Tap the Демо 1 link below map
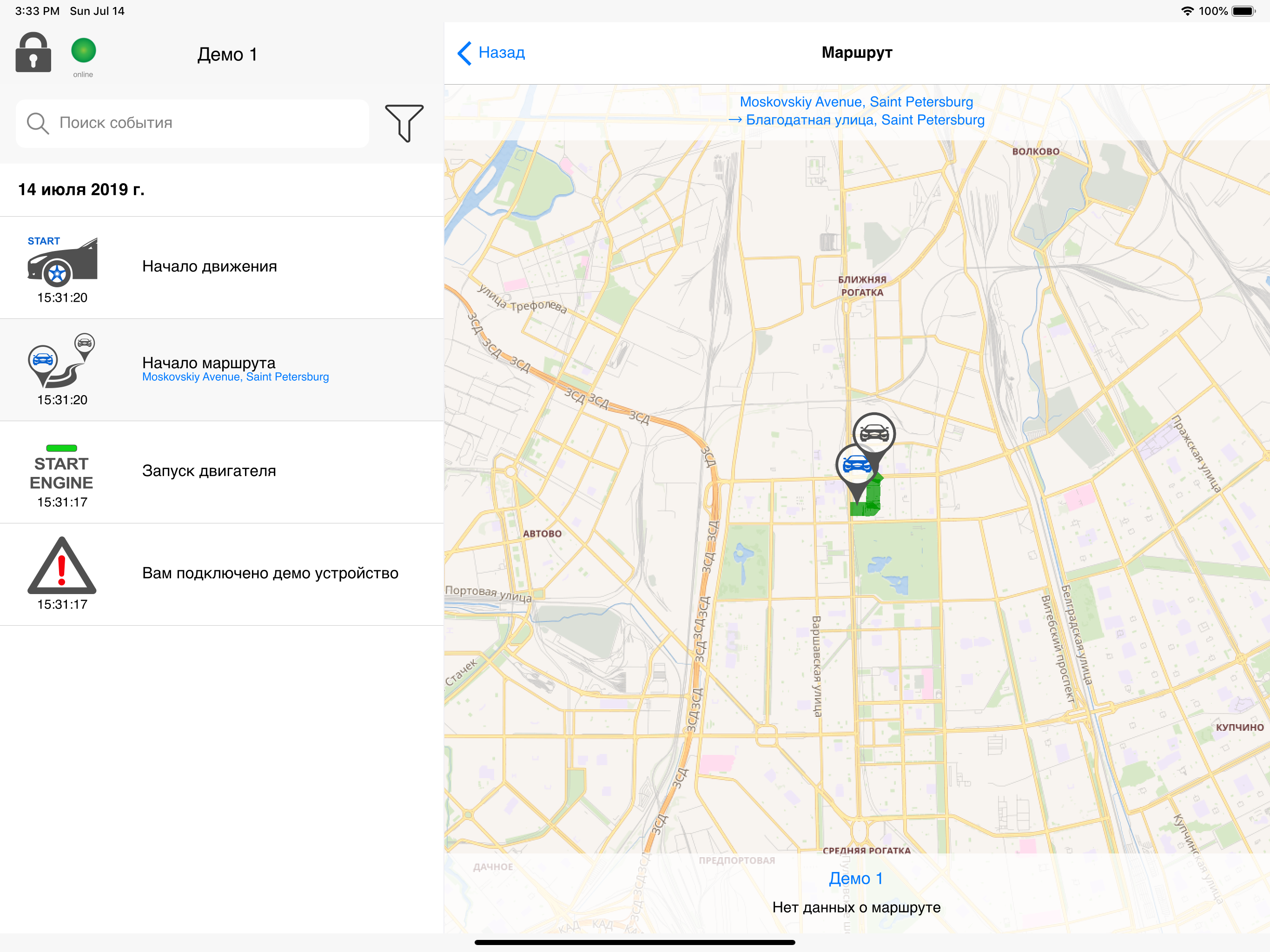This screenshot has width=1270, height=952. [x=855, y=879]
